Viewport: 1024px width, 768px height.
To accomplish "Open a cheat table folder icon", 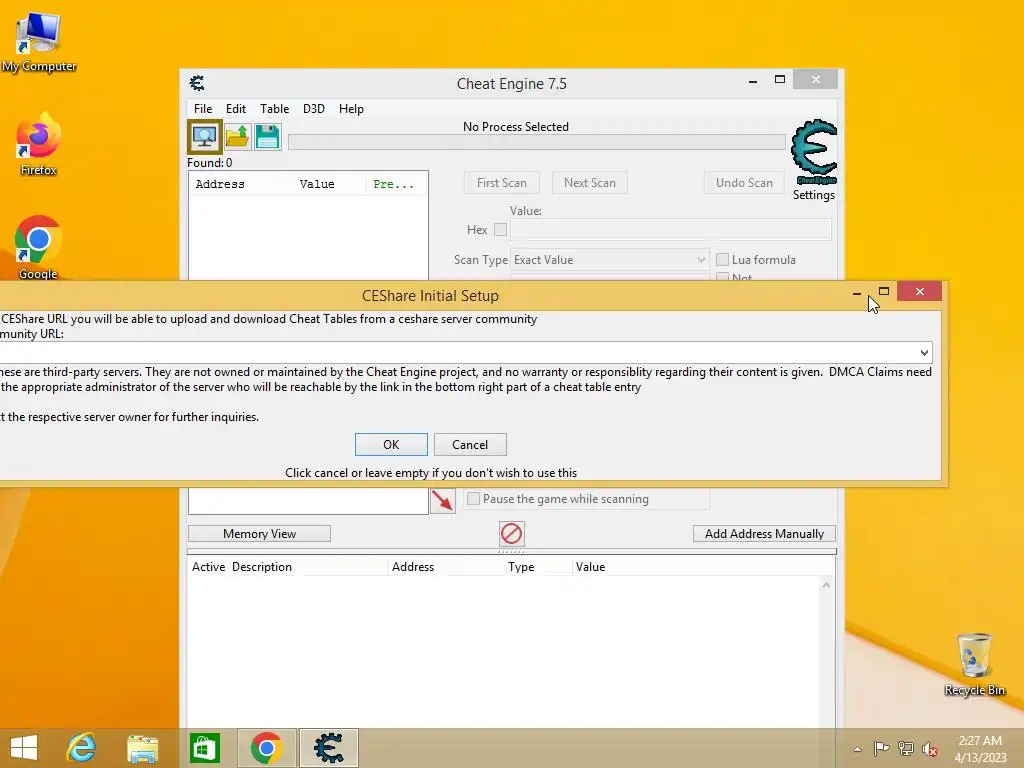I will (x=237, y=136).
